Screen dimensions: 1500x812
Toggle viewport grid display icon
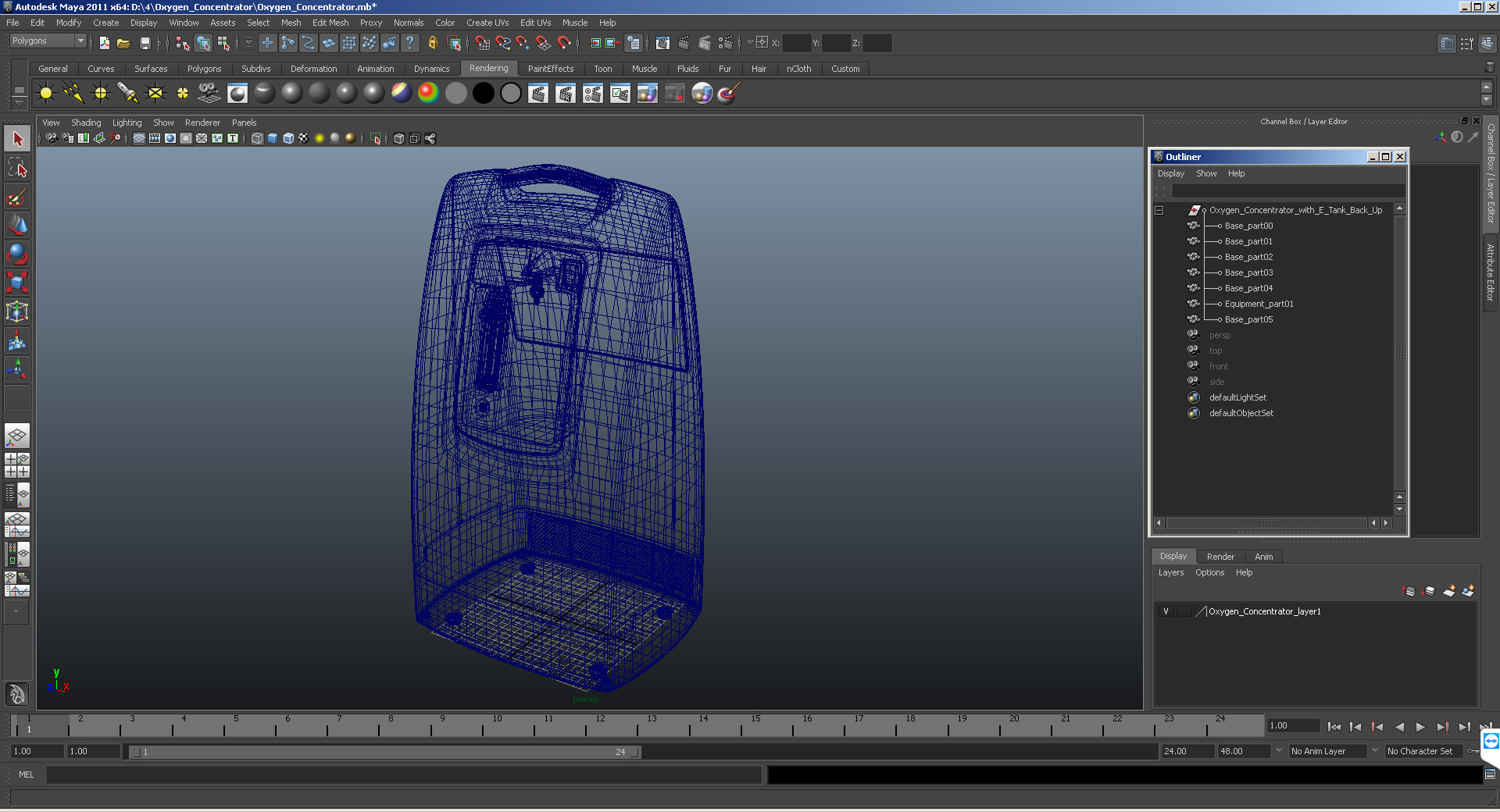(139, 138)
